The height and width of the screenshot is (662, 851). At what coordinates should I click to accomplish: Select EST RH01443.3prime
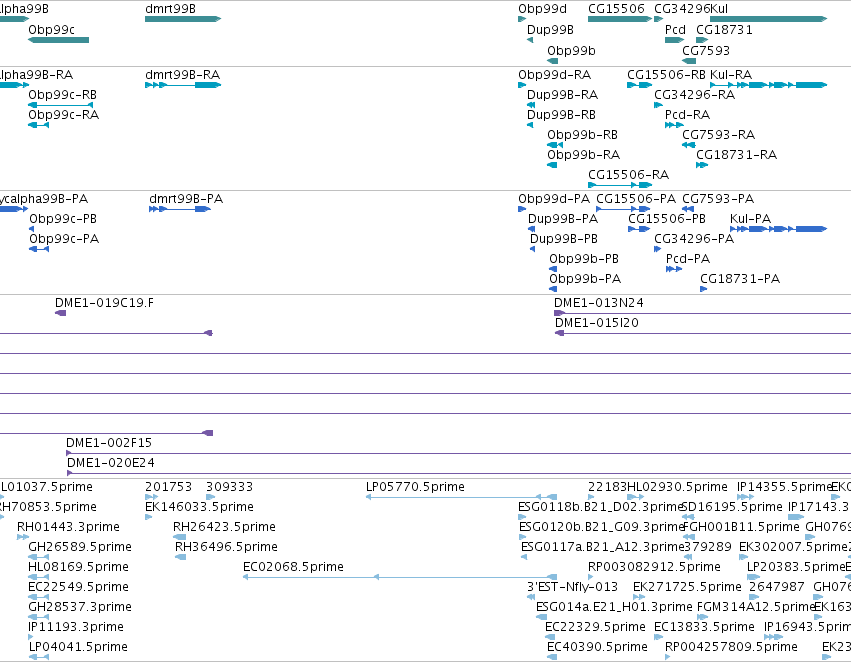pyautogui.click(x=68, y=527)
